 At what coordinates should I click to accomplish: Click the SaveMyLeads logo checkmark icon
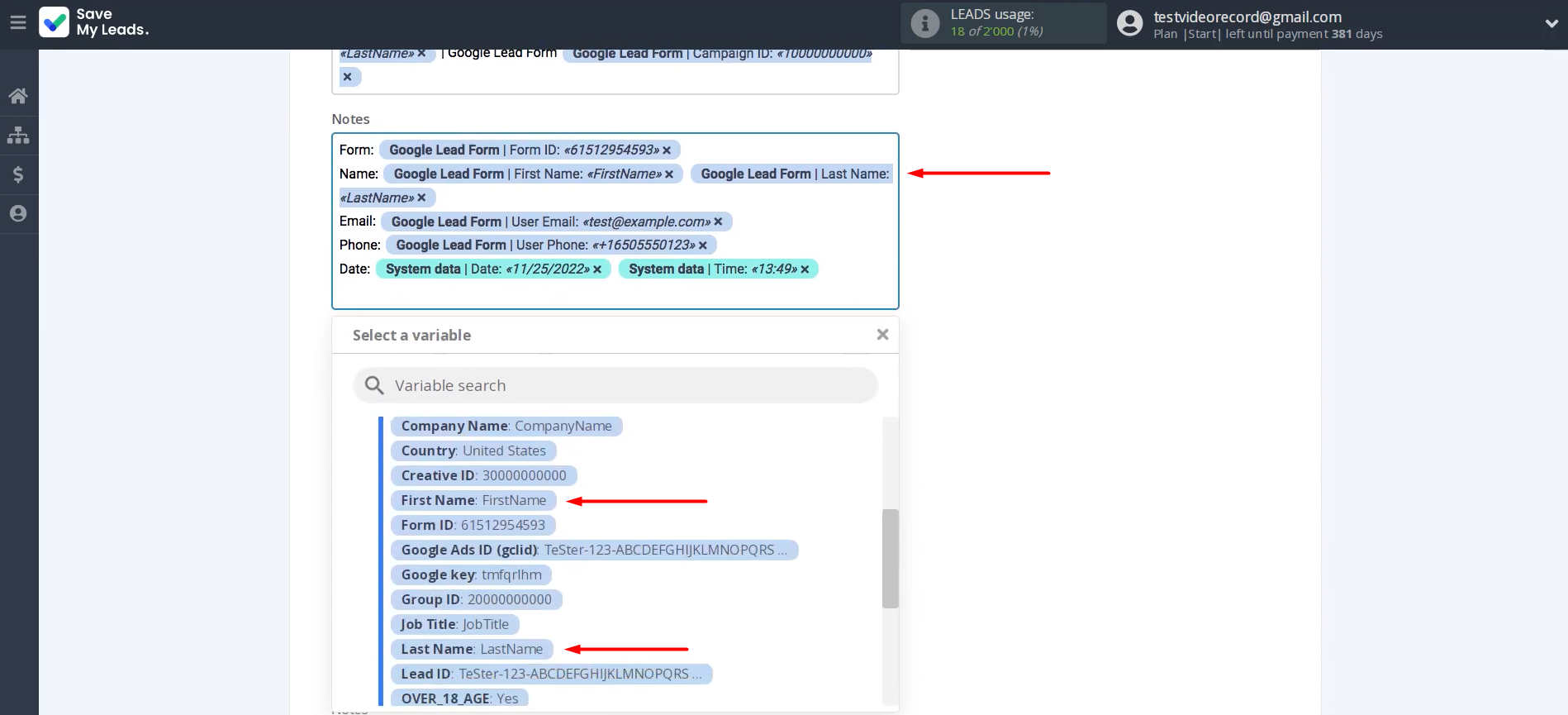pos(55,23)
